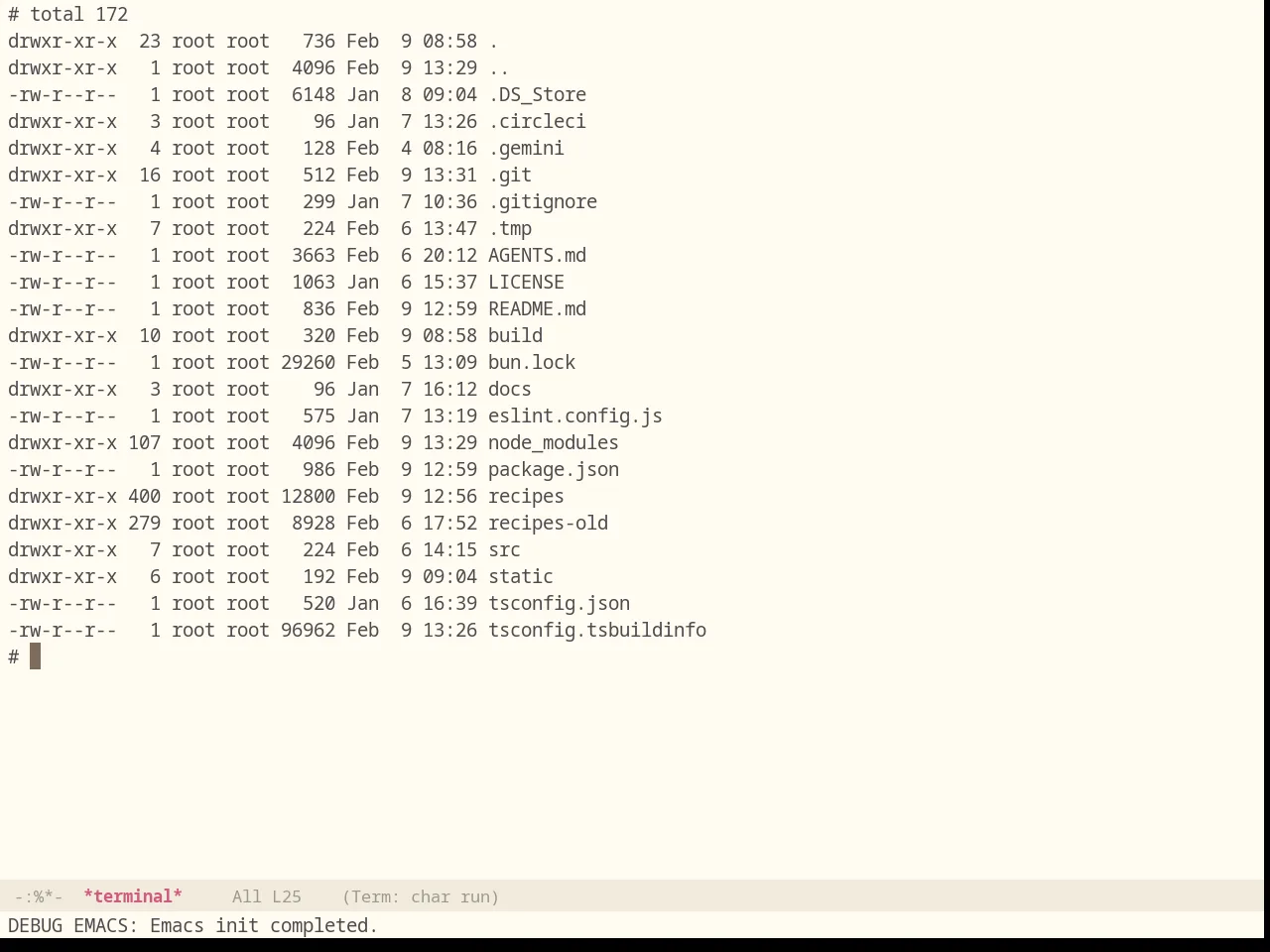Select the .circleci directory name
1270x952 pixels.
(x=537, y=121)
